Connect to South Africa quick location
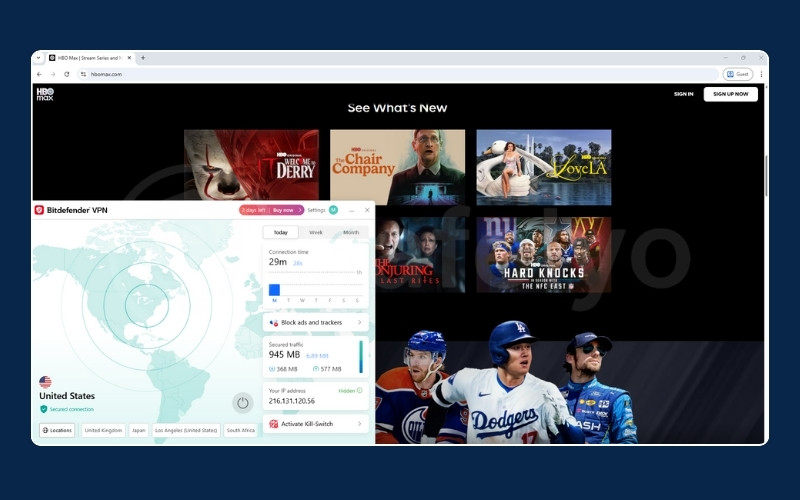The height and width of the screenshot is (500, 800). pos(241,430)
